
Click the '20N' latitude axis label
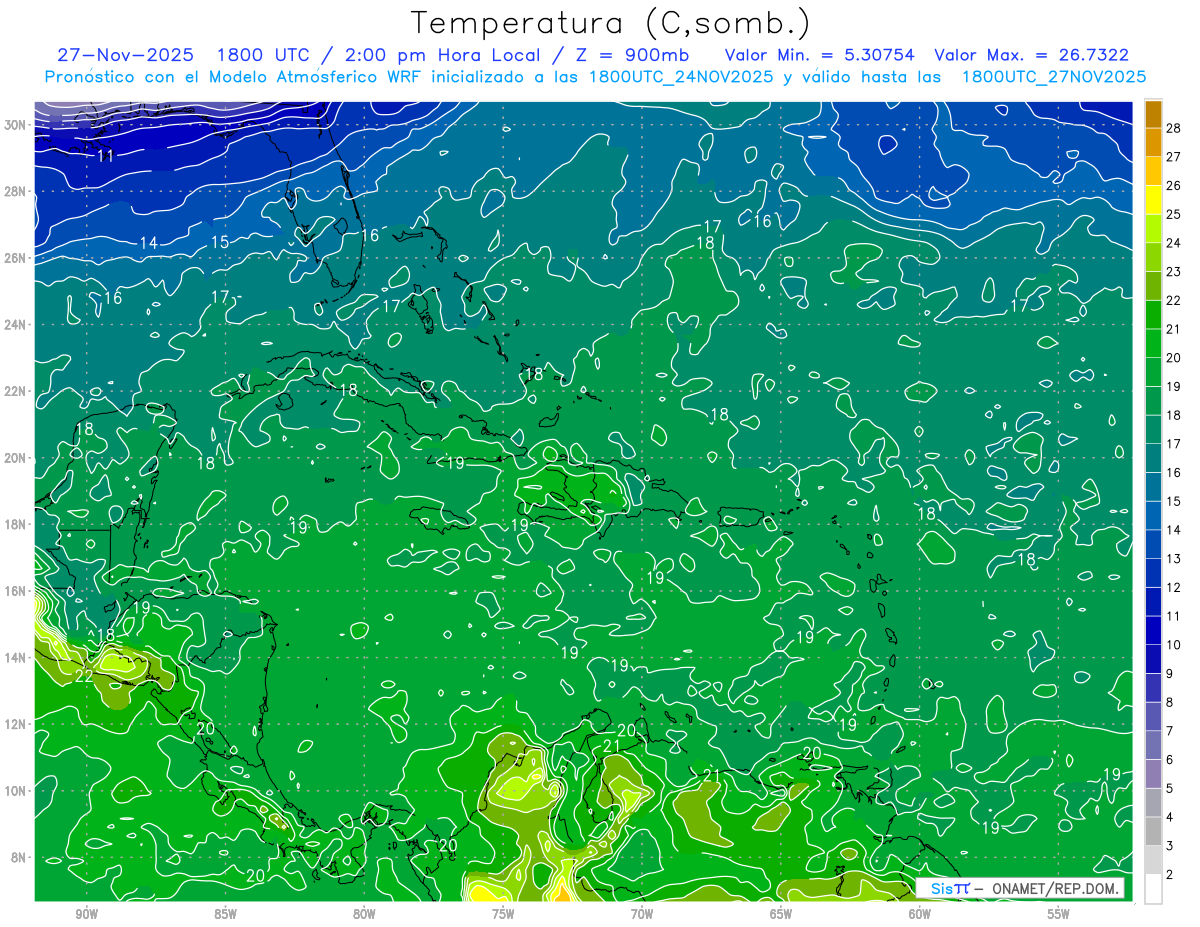point(15,458)
